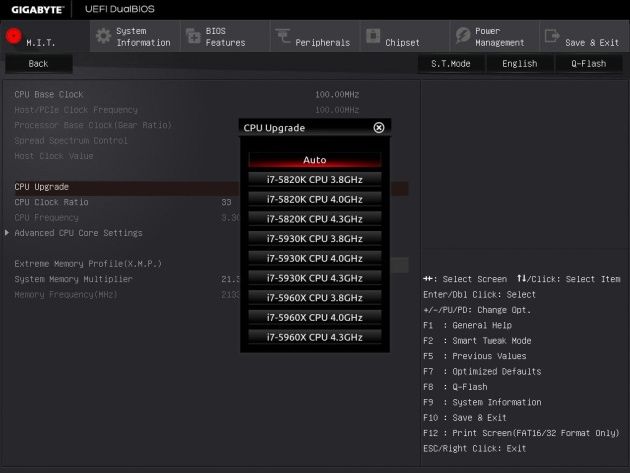Viewport: 630px width, 473px height.
Task: Click the Chipset icon
Action: [373, 36]
